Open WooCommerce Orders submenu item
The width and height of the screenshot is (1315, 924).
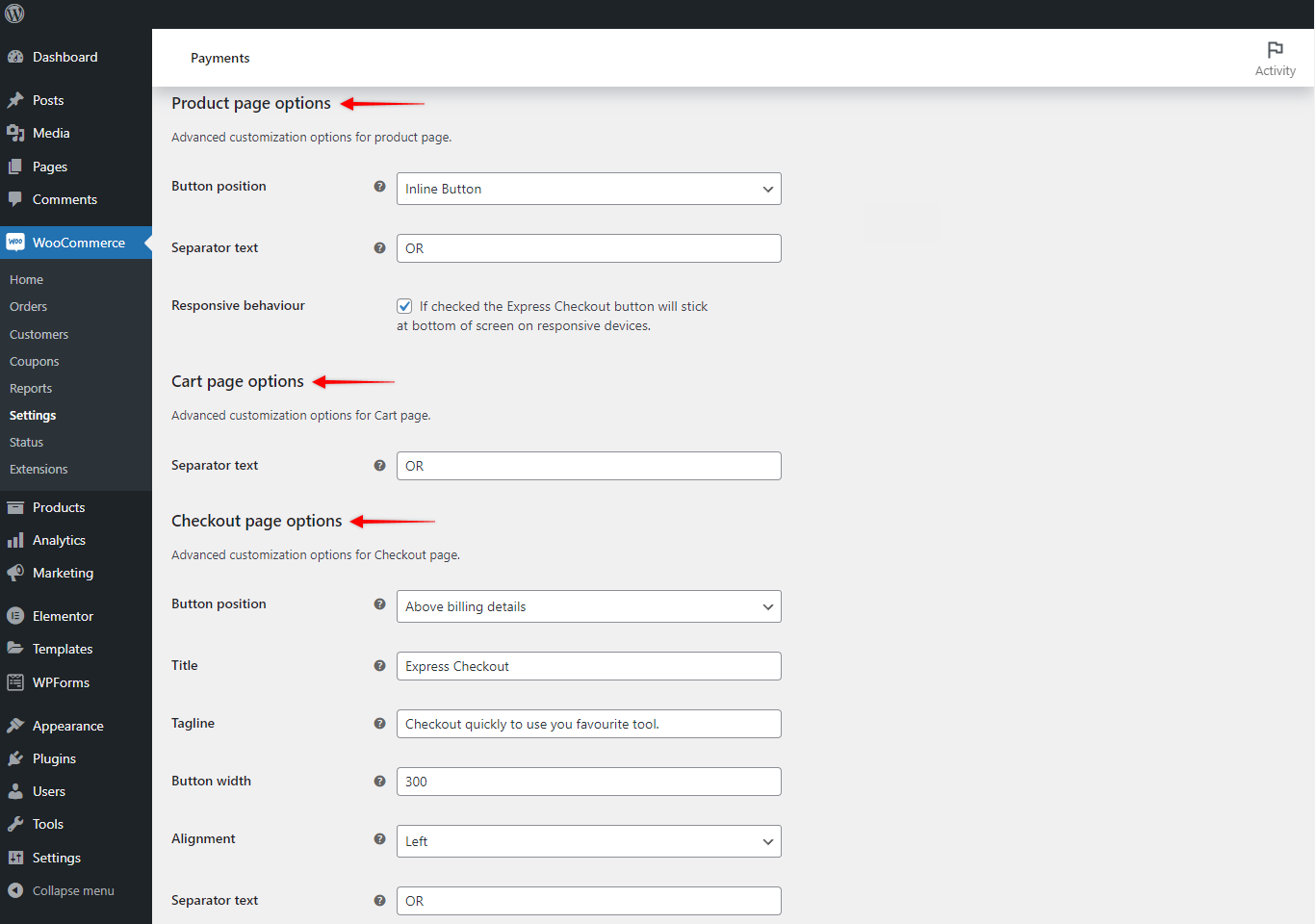click(29, 307)
